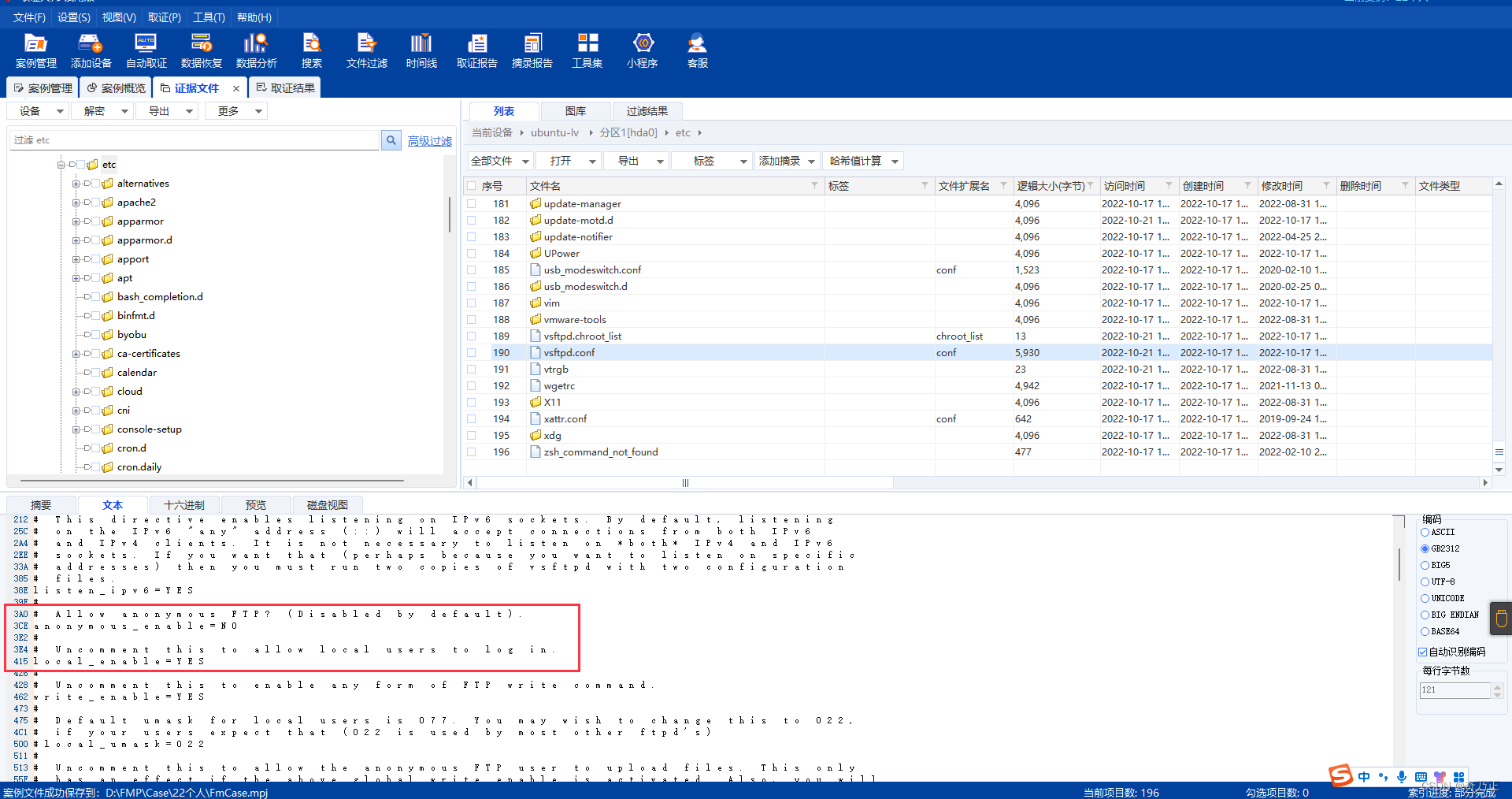1512x799 pixels.
Task: Open the 工具(T) menu
Action: 209,17
